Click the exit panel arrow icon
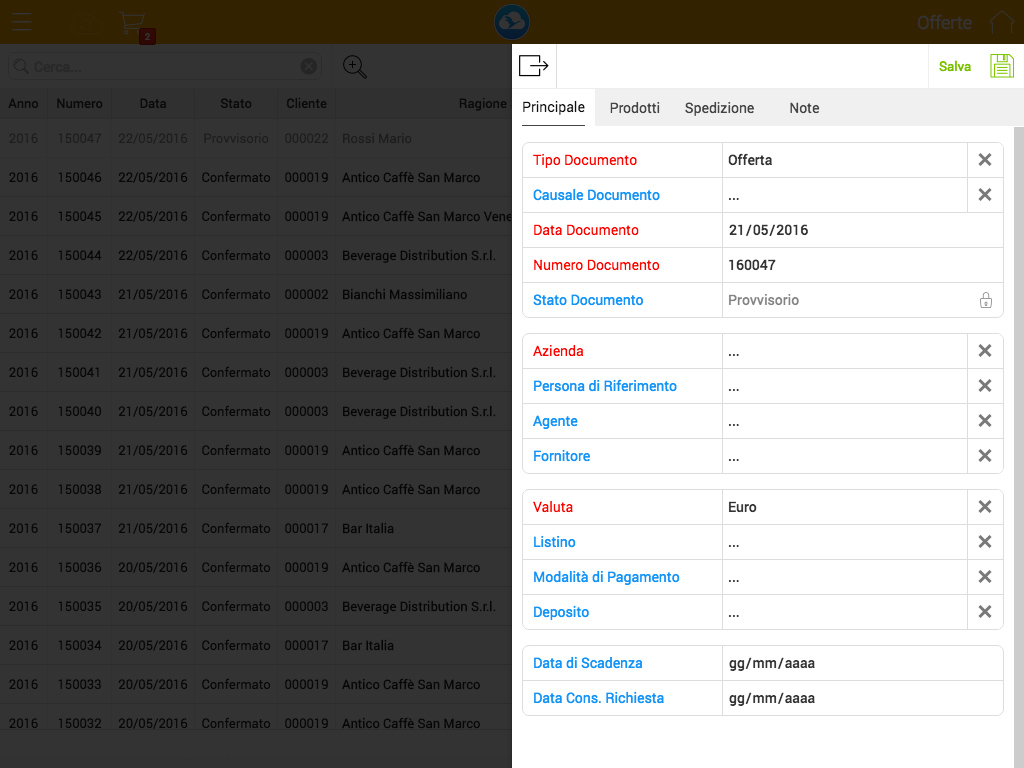Screen dimensions: 1024x768 pos(534,66)
